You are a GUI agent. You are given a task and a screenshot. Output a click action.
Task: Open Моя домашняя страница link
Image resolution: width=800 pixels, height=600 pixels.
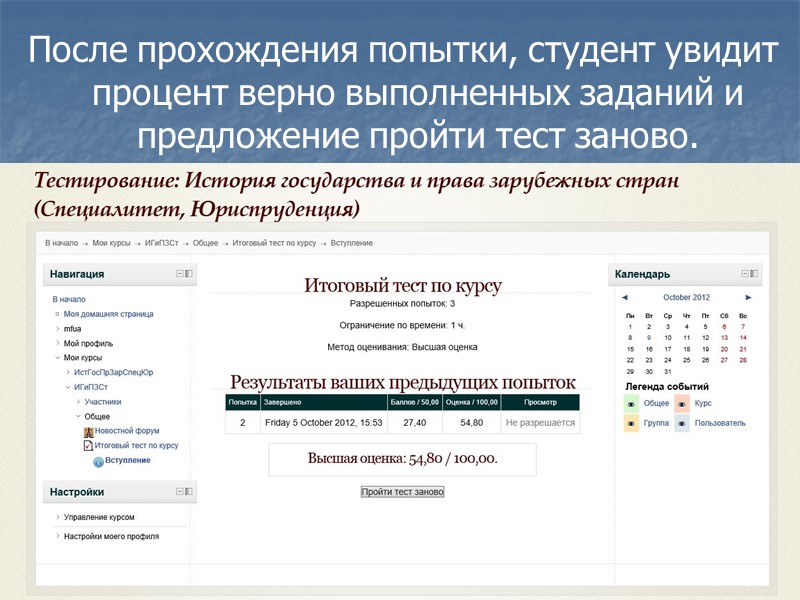108,314
